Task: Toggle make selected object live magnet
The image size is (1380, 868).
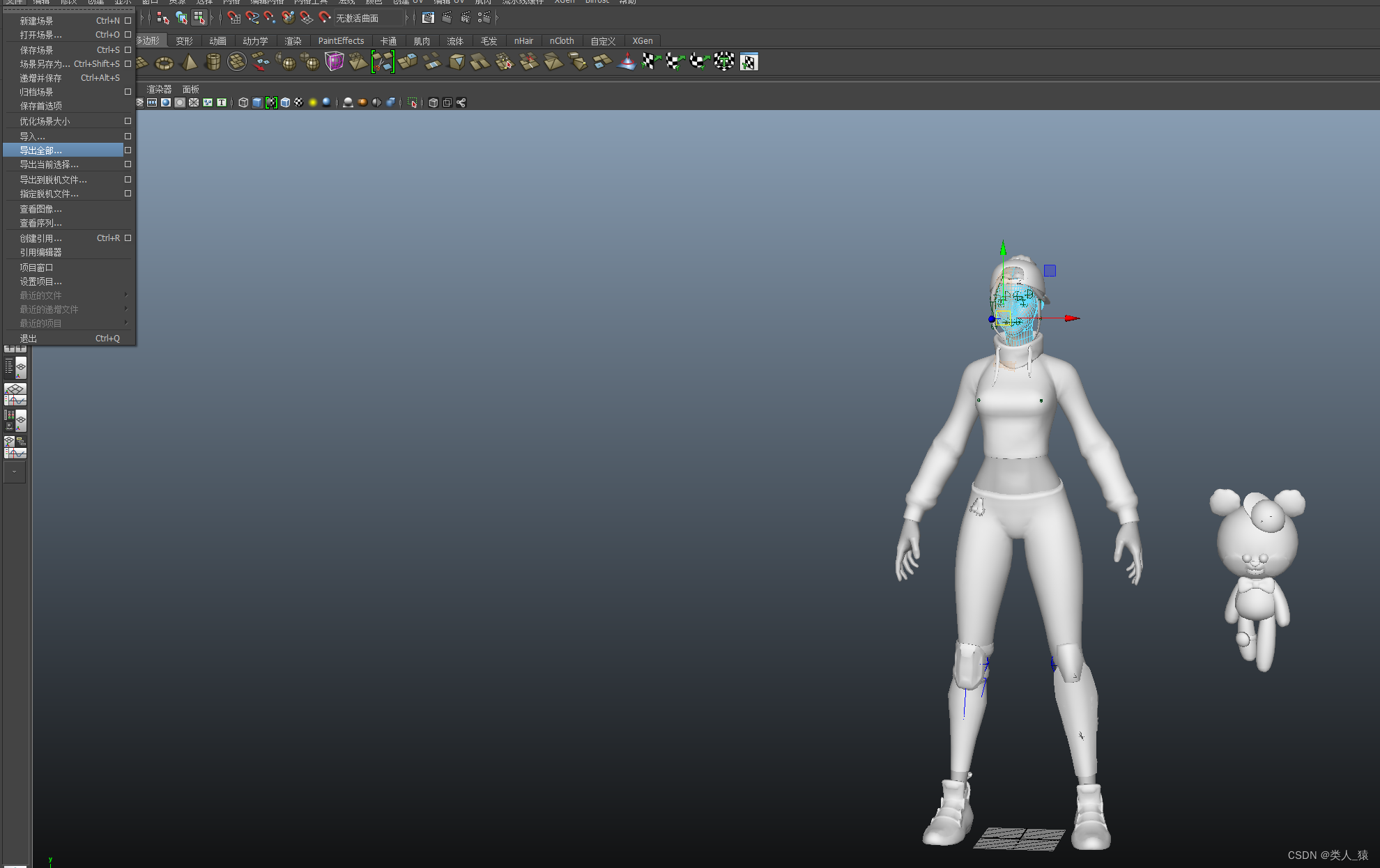Action: 324,18
